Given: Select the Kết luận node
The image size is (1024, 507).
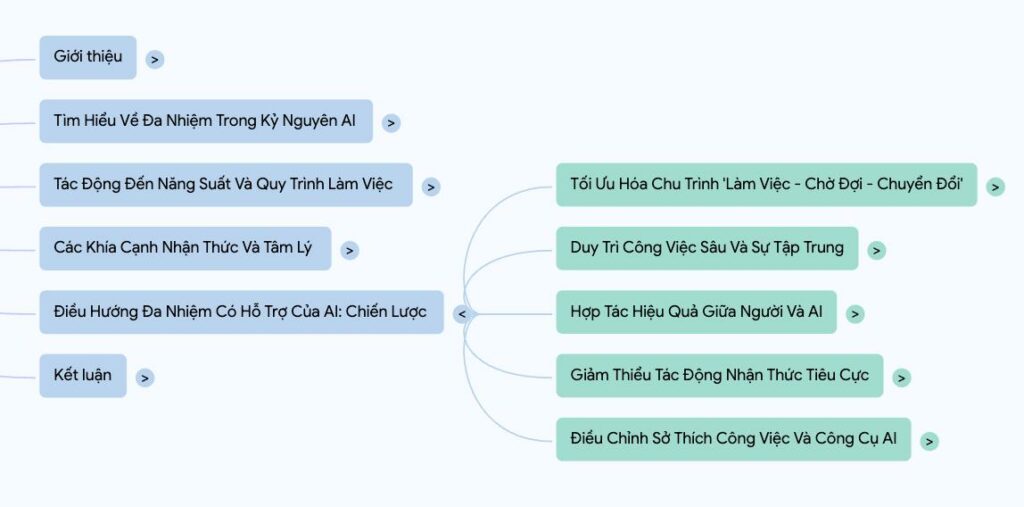Looking at the screenshot, I should coord(83,376).
